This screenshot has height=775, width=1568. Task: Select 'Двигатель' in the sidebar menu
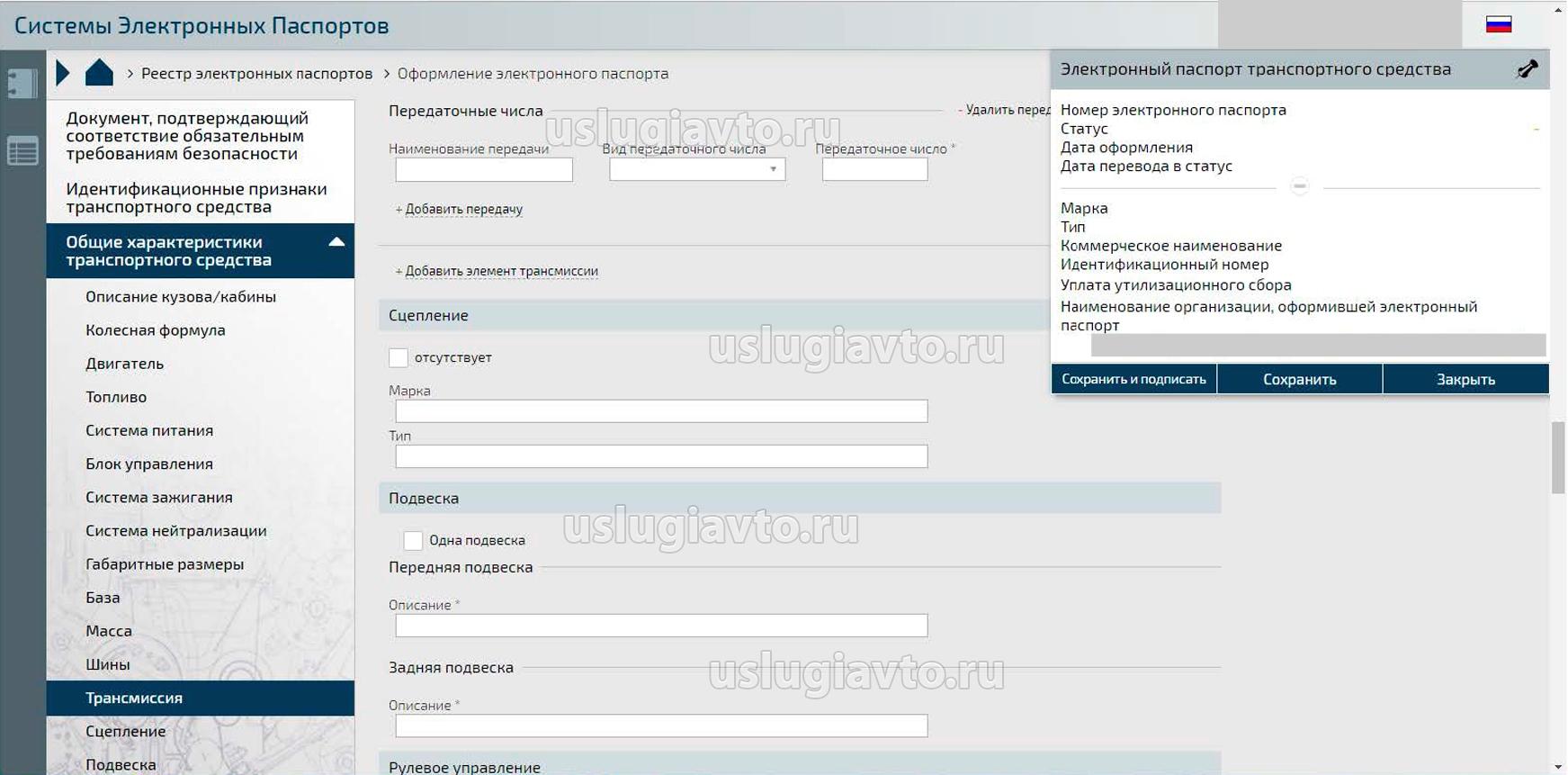pos(124,364)
